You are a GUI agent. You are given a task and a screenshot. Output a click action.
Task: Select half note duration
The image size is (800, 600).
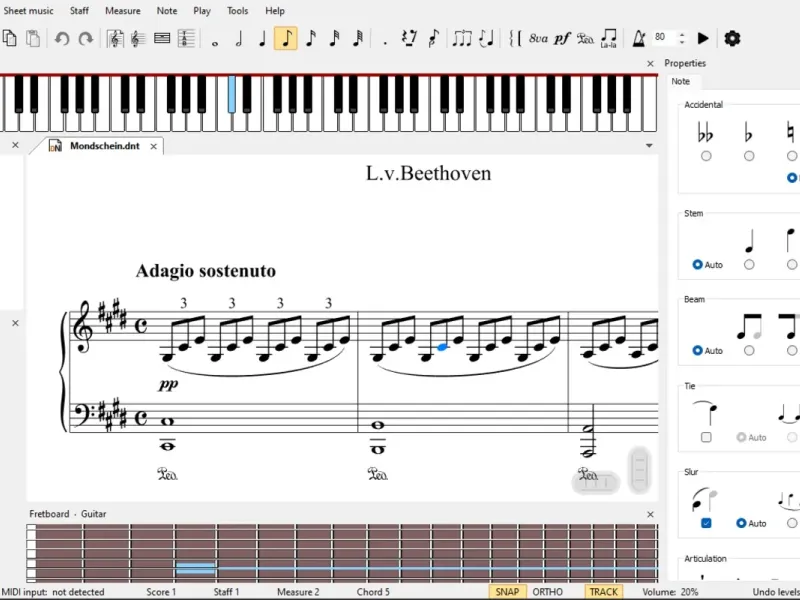pyautogui.click(x=239, y=39)
